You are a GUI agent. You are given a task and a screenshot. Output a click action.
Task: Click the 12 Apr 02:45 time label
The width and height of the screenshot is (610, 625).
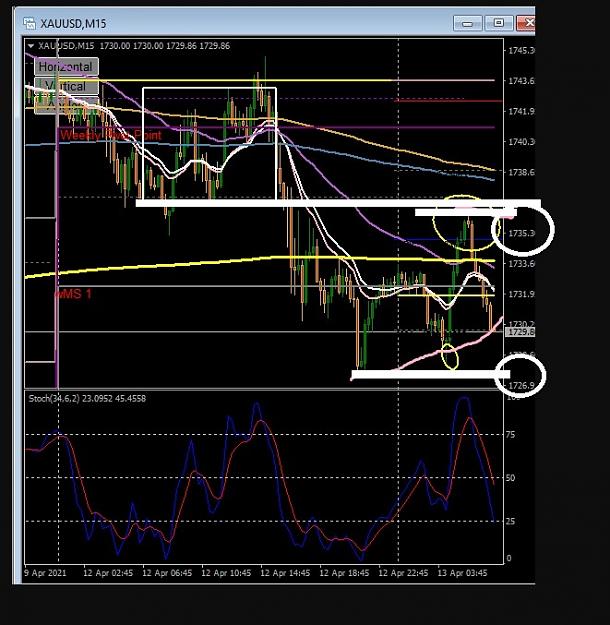(x=108, y=573)
